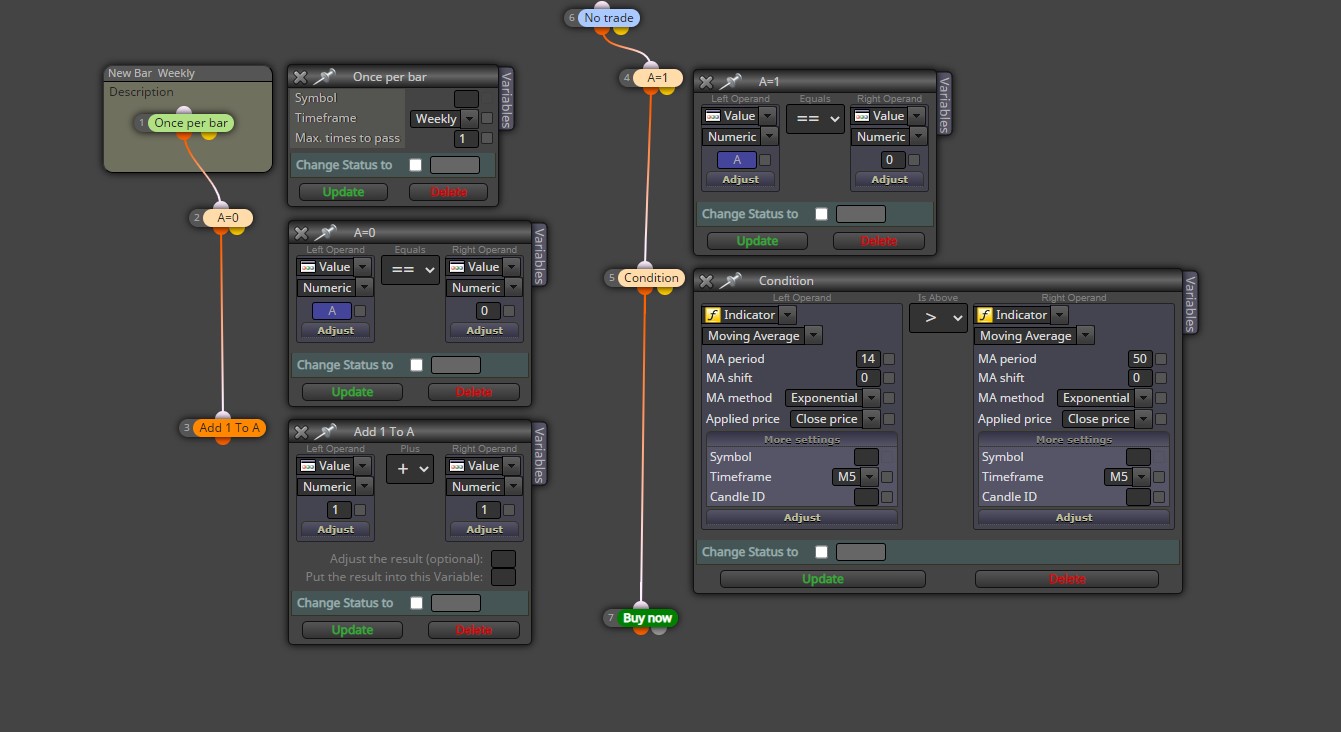
Task: Pick Change Status color in A=1 panel
Action: tap(861, 214)
